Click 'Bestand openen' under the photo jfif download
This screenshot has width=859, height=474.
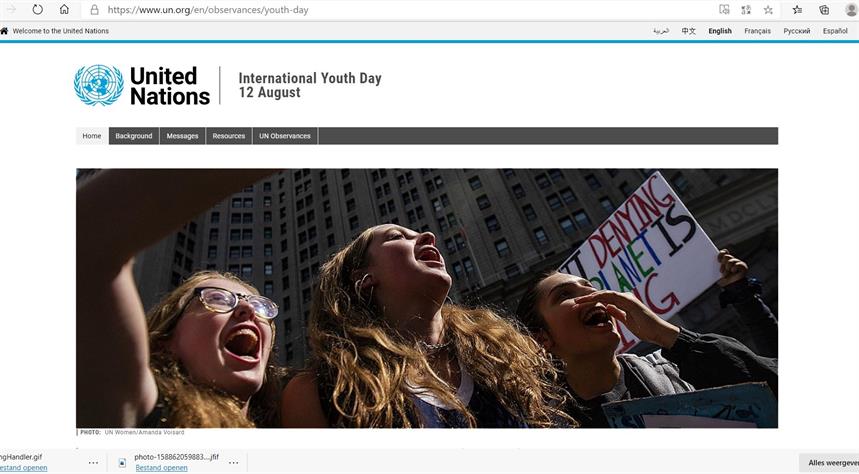[161, 467]
